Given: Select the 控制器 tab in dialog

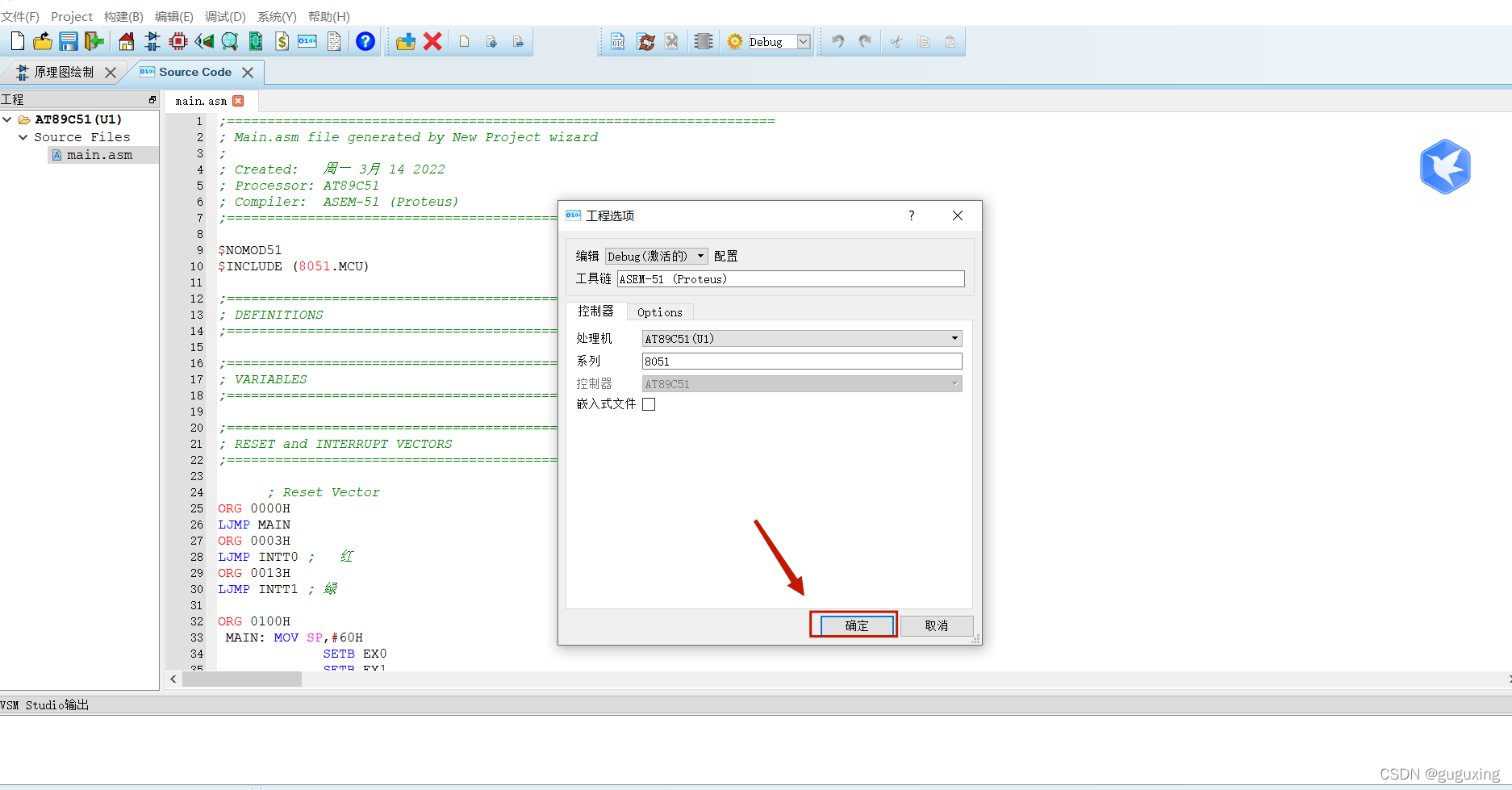Looking at the screenshot, I should pos(595,311).
